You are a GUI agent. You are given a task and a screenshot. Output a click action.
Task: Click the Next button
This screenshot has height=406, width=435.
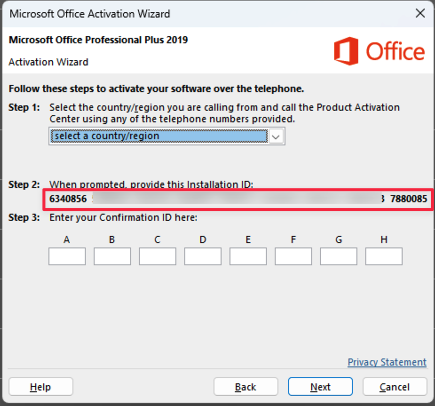320,387
